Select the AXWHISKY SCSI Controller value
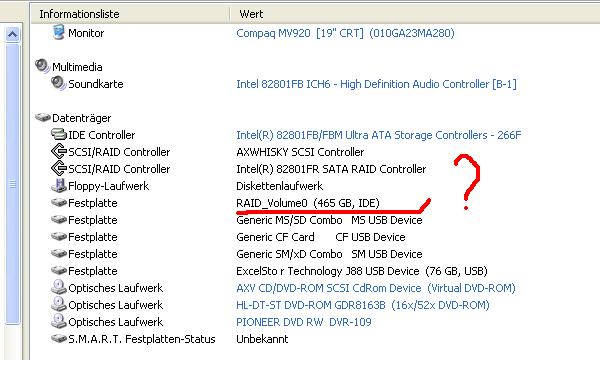Image resolution: width=600 pixels, height=384 pixels. (300, 152)
